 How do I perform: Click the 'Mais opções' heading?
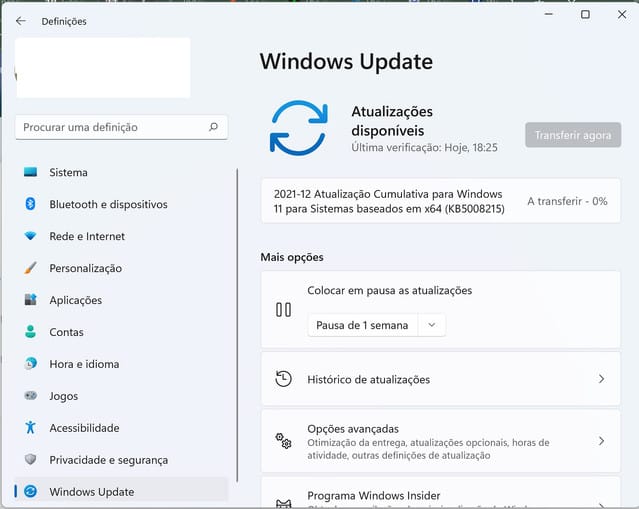click(292, 257)
